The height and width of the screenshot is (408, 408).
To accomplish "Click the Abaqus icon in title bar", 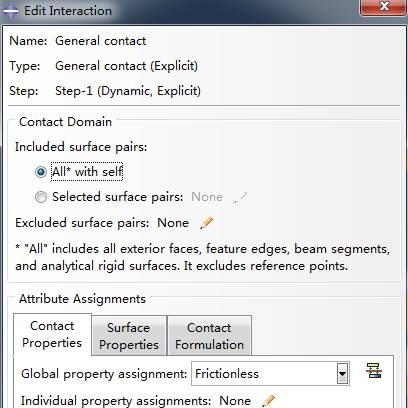I will pos(10,11).
